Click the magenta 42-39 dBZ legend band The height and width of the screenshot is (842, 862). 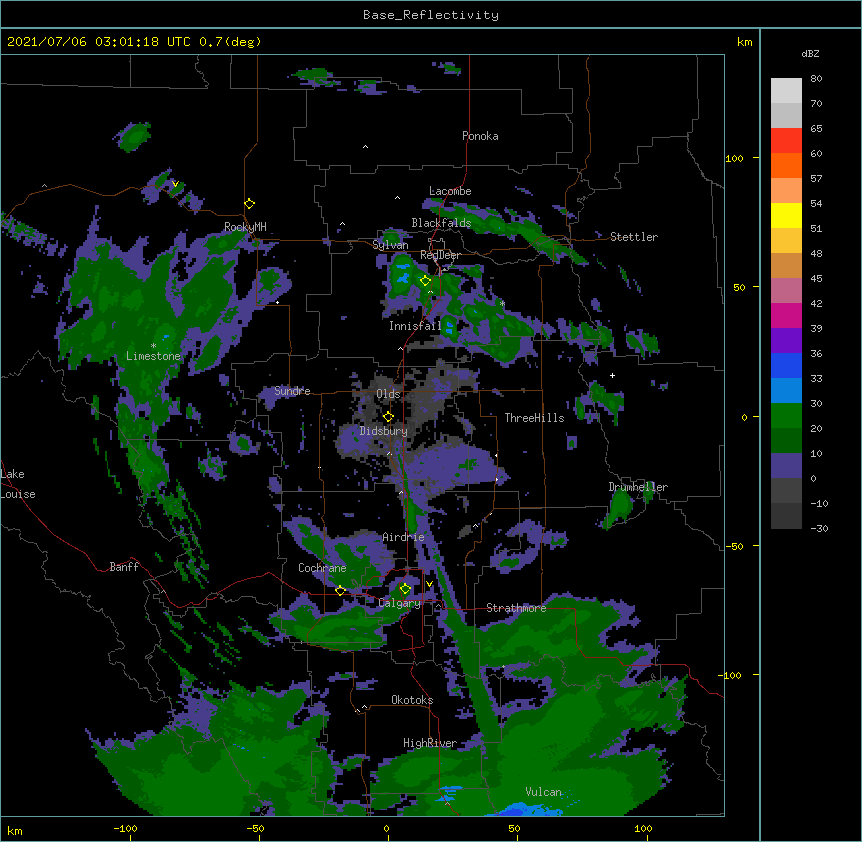pos(786,315)
